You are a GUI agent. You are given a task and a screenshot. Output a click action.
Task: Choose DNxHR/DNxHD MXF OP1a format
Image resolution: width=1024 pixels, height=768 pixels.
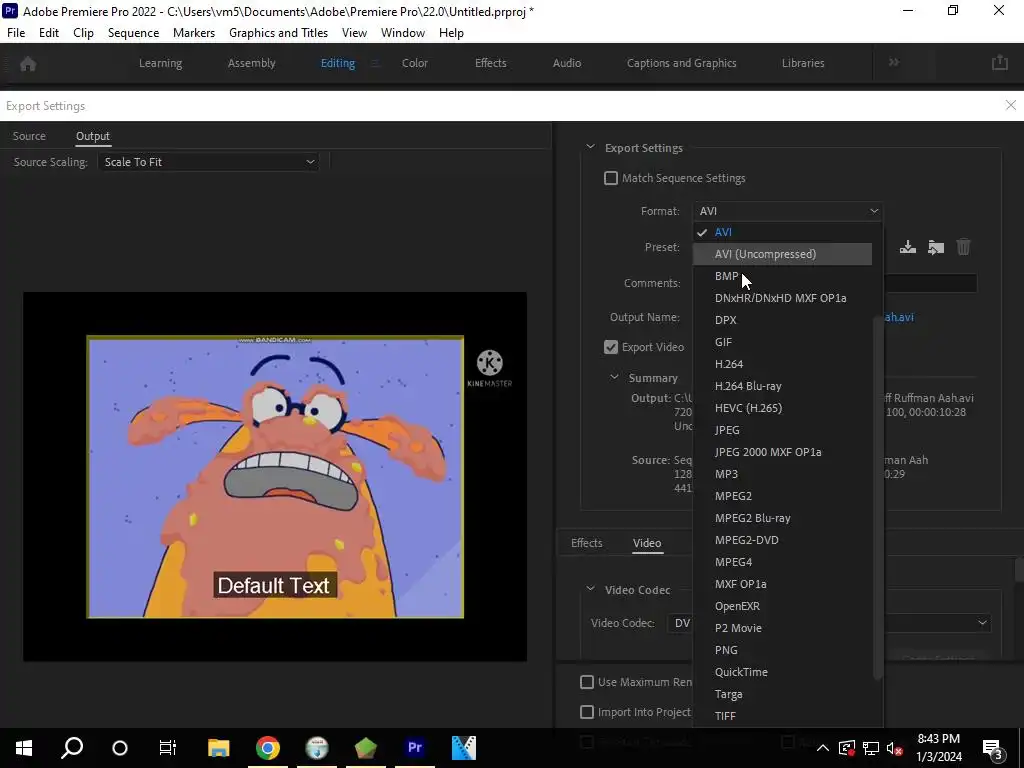782,298
